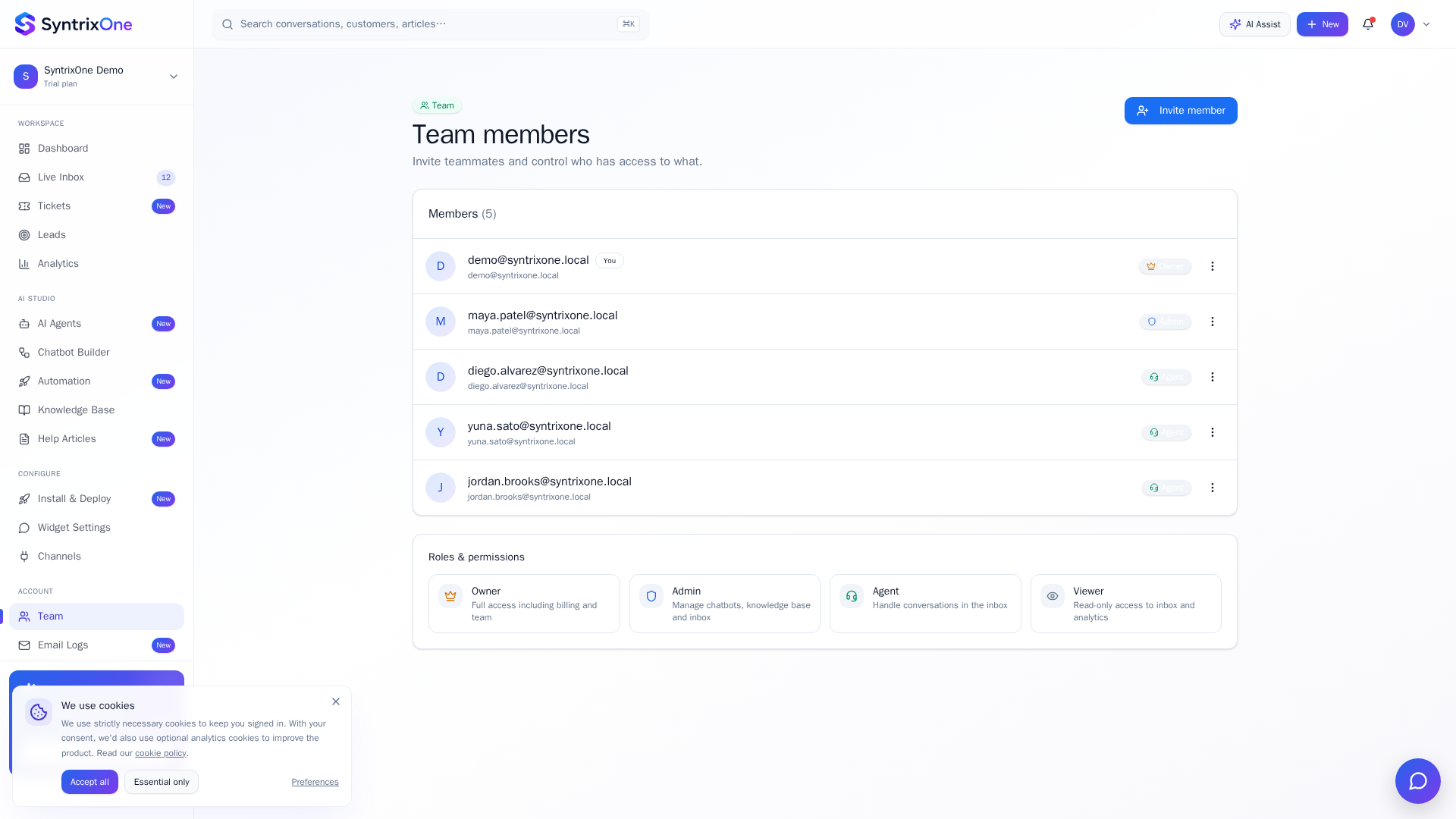Click the Members (5) heading
The image size is (1456, 819).
point(463,214)
